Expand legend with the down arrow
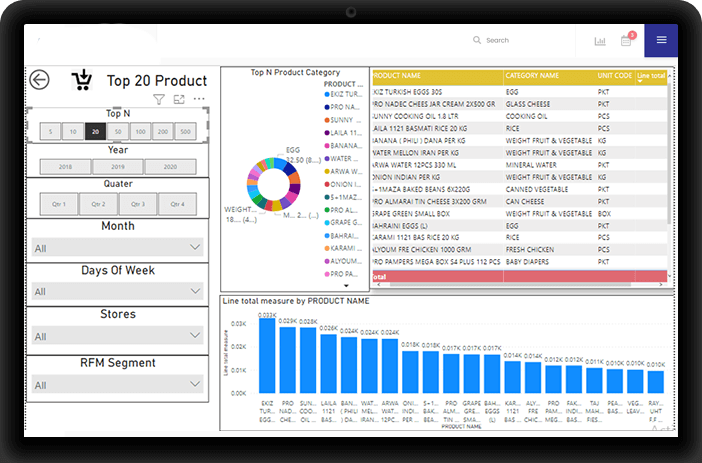 coord(346,286)
